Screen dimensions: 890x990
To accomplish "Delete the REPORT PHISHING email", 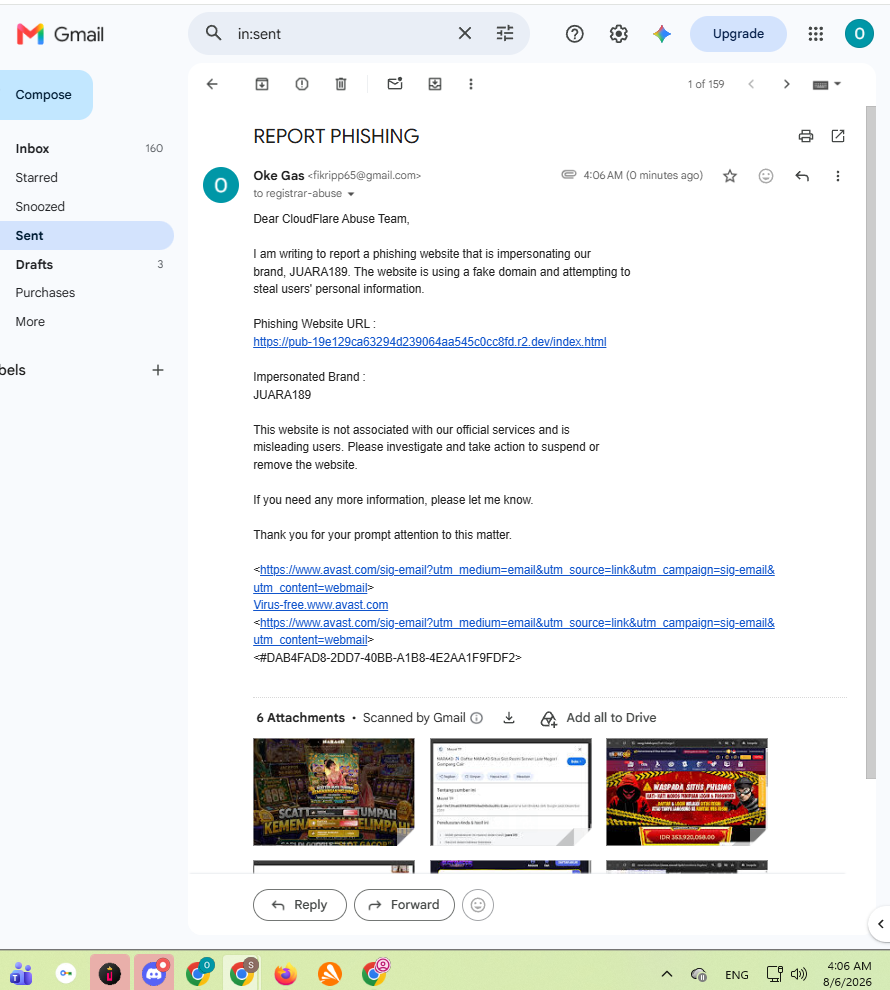I will (x=341, y=84).
